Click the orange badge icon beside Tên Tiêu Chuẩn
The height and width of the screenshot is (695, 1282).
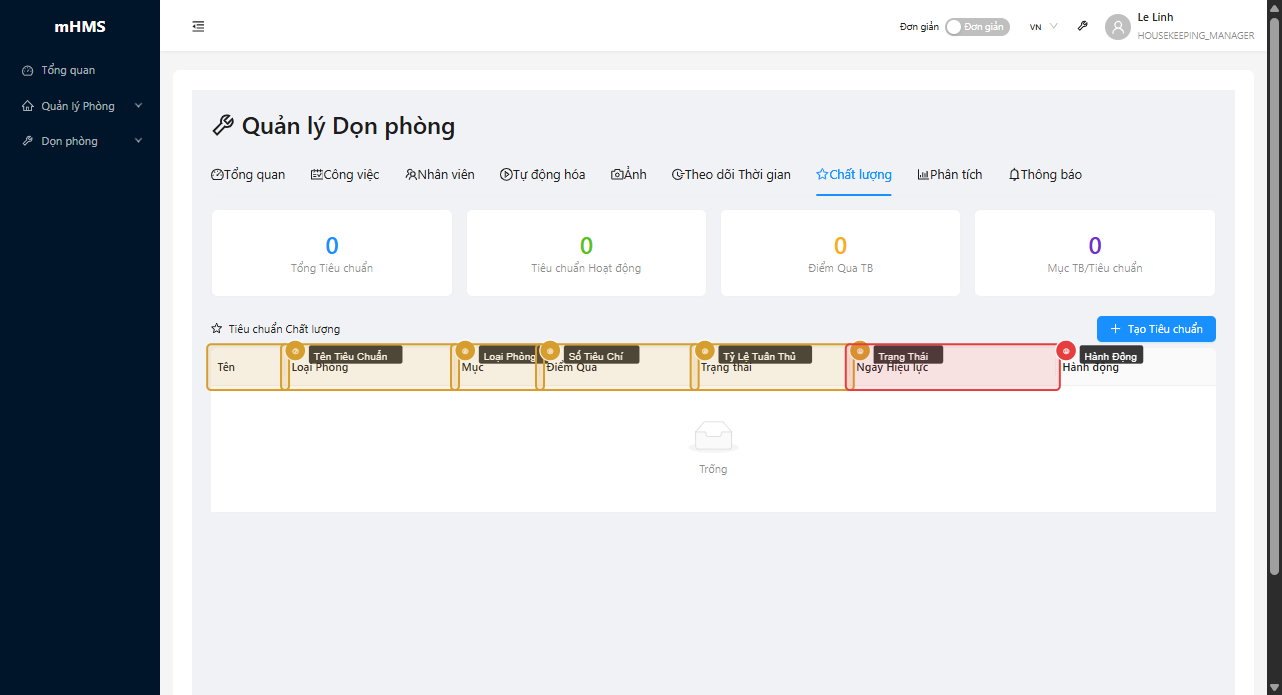click(x=295, y=351)
